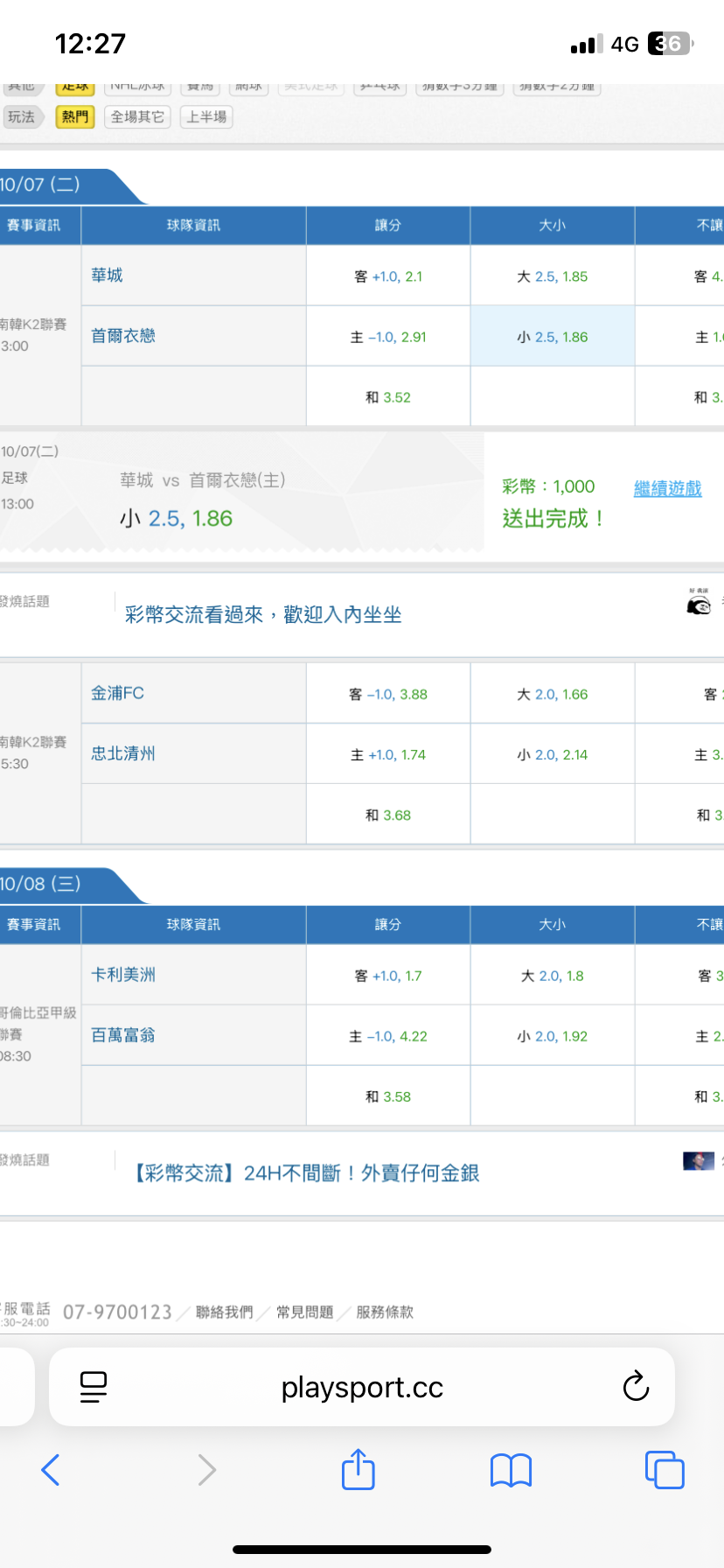This screenshot has height=1568, width=724.
Task: Tap the avatar beside 24H不間斷 topic
Action: pyautogui.click(x=698, y=1161)
